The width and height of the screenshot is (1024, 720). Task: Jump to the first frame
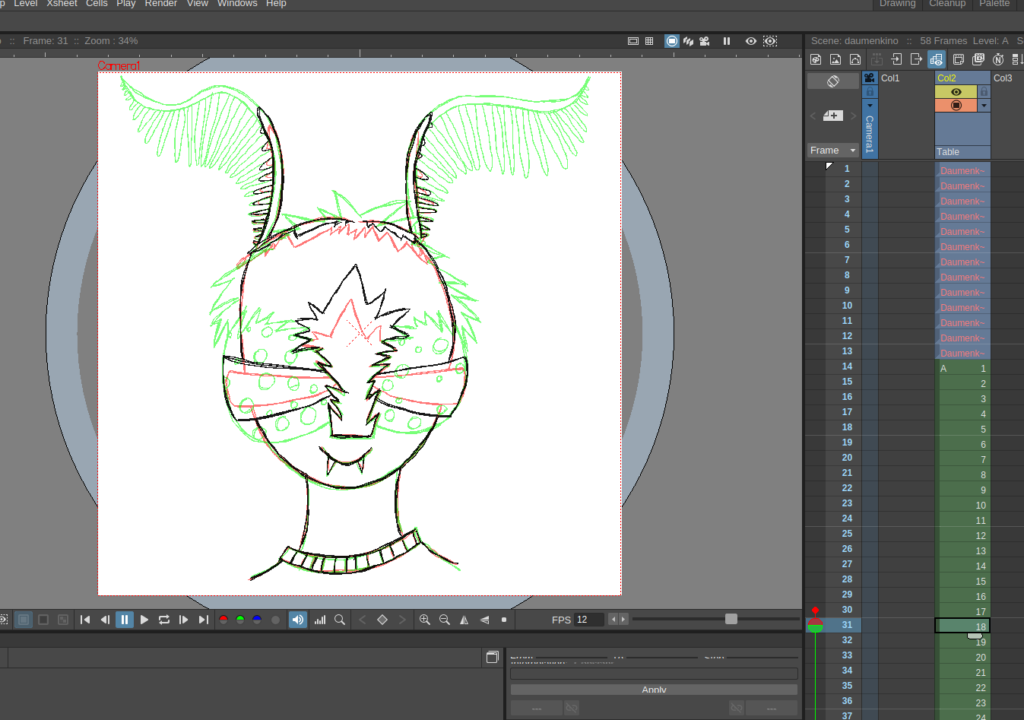(85, 620)
